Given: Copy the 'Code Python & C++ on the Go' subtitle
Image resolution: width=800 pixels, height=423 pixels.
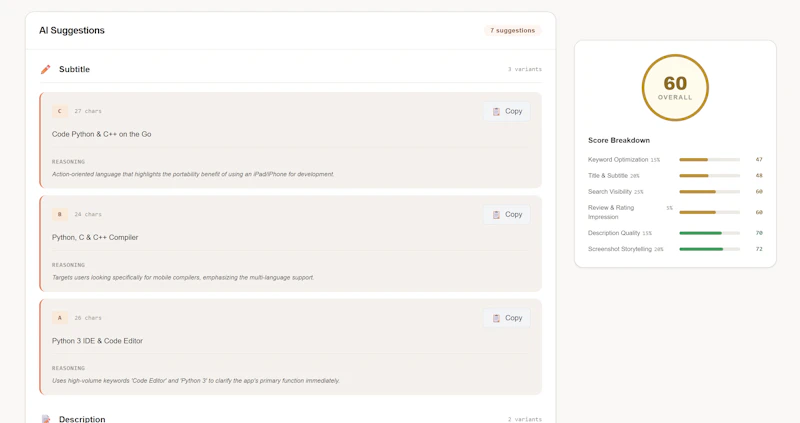Looking at the screenshot, I should [507, 111].
